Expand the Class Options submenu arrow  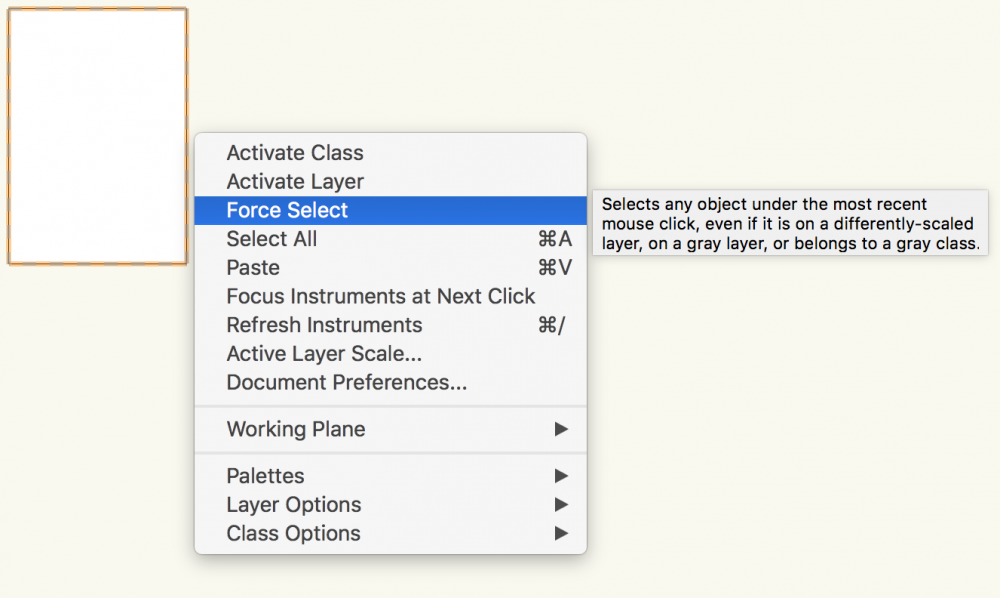pos(562,533)
